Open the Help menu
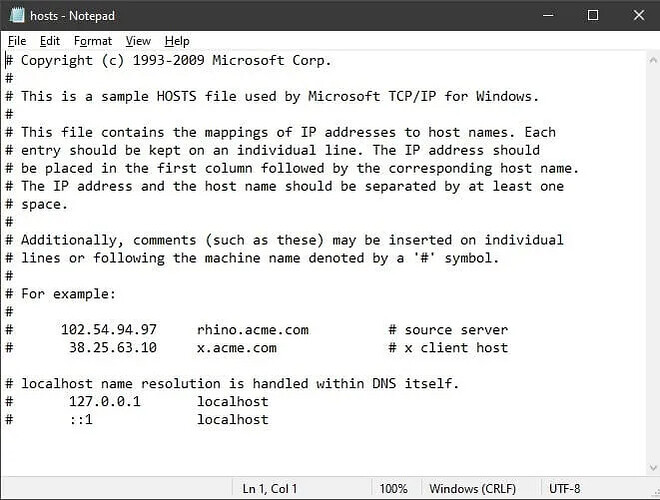 click(177, 41)
